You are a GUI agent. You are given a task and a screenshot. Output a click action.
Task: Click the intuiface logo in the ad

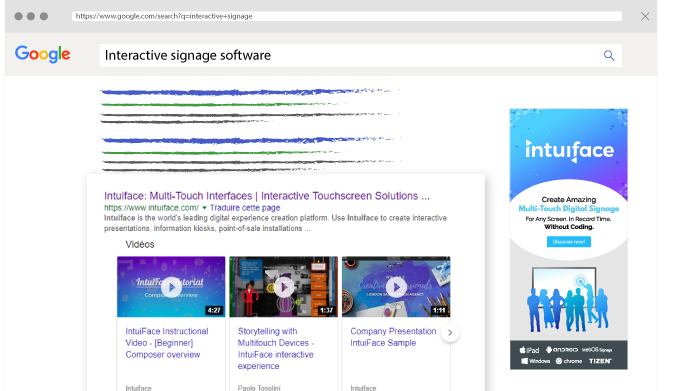click(x=569, y=150)
